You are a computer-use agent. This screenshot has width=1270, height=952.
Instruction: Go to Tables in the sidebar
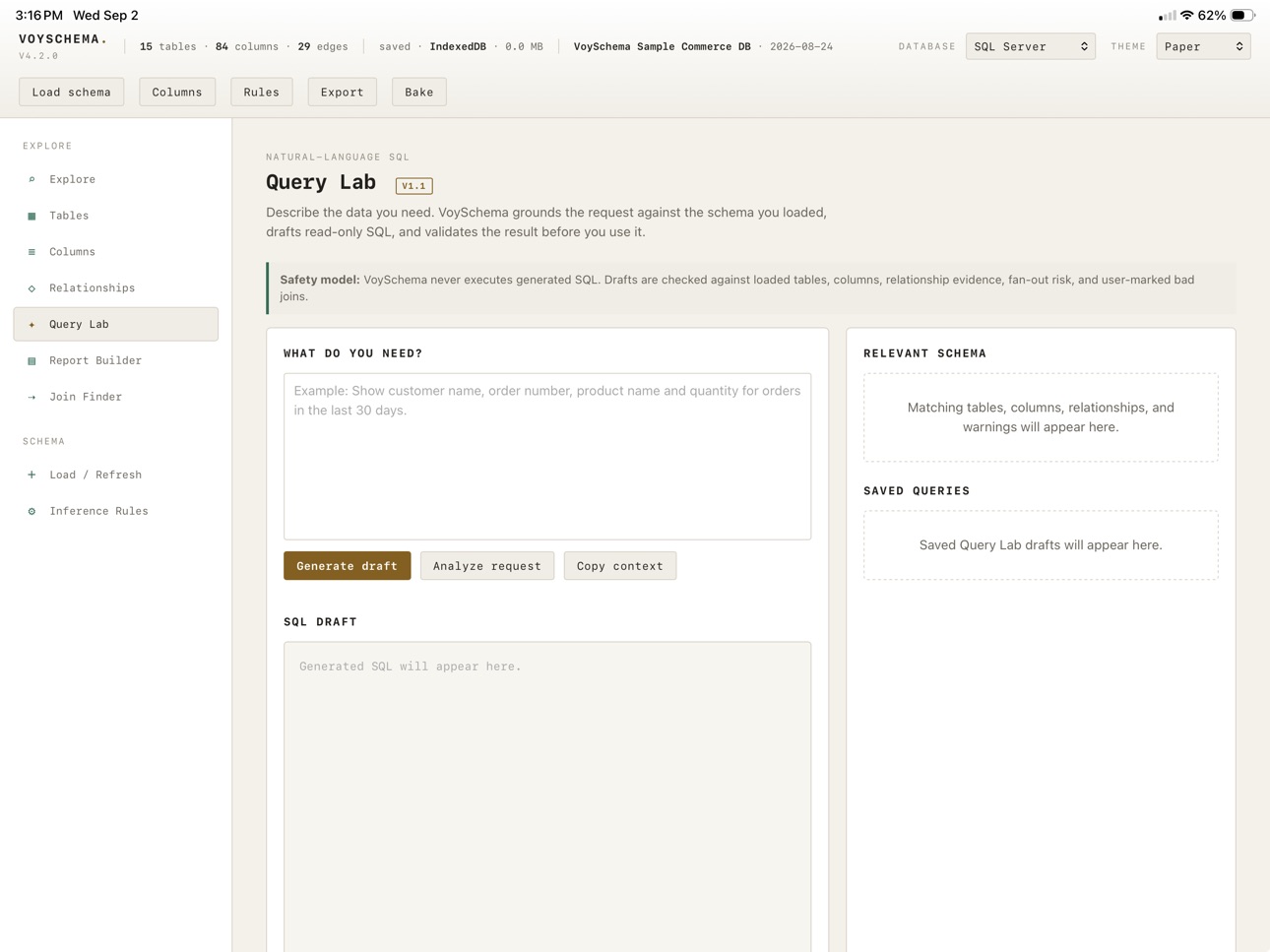(x=115, y=216)
